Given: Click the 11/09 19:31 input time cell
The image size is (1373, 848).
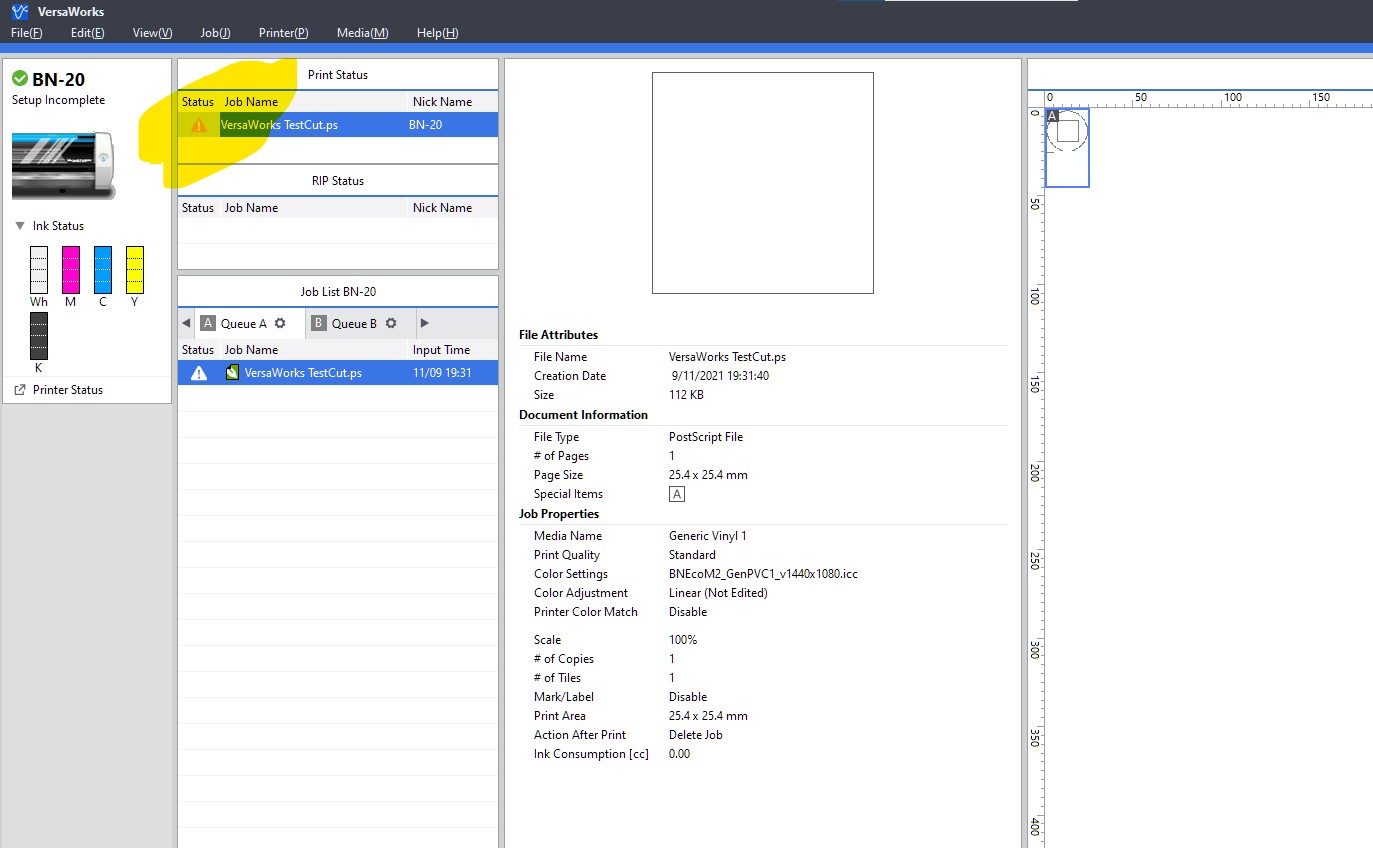Looking at the screenshot, I should (x=442, y=373).
